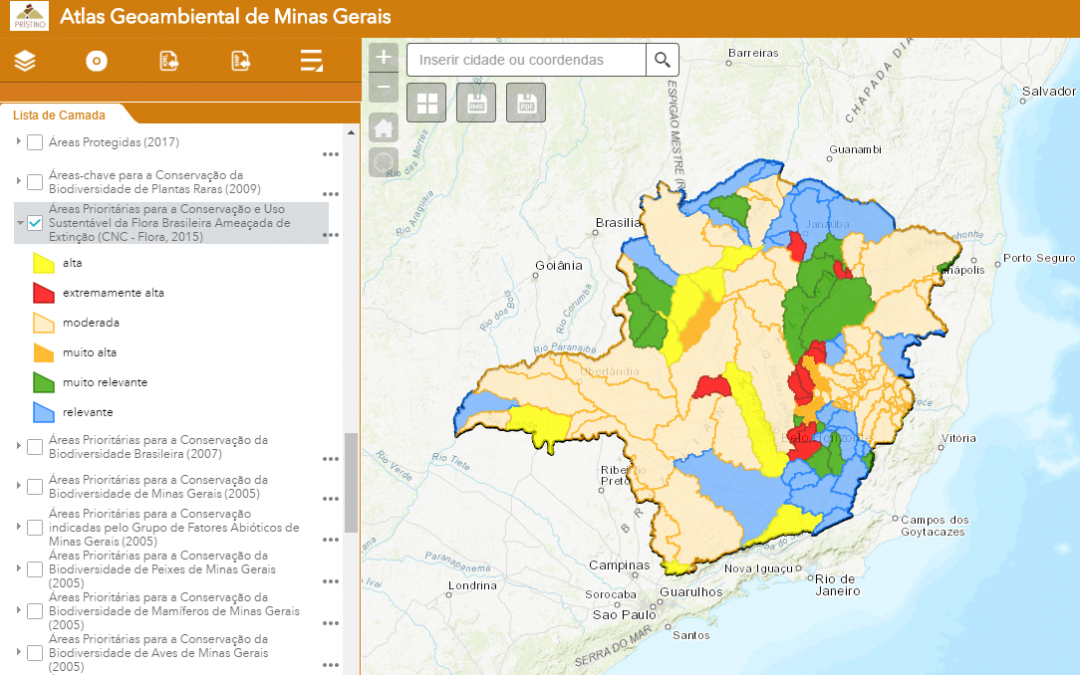Click the my-location target button
This screenshot has height=675, width=1080.
384,161
